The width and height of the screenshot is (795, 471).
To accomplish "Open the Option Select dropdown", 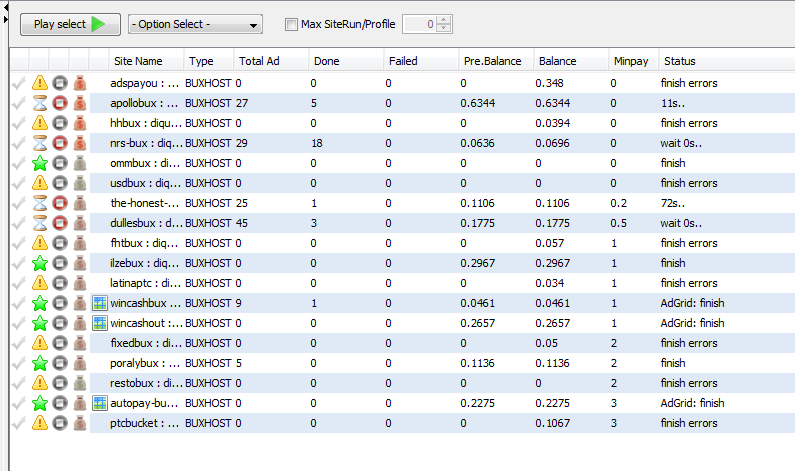I will pyautogui.click(x=195, y=24).
